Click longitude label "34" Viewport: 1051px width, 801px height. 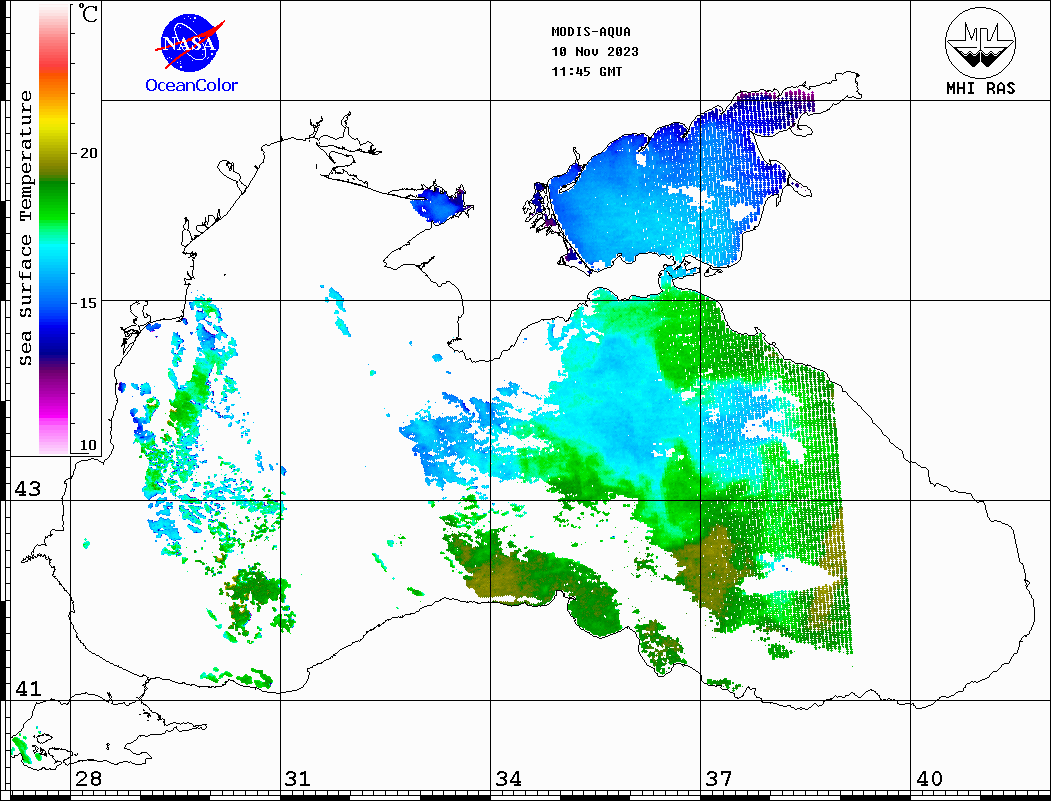click(x=508, y=778)
